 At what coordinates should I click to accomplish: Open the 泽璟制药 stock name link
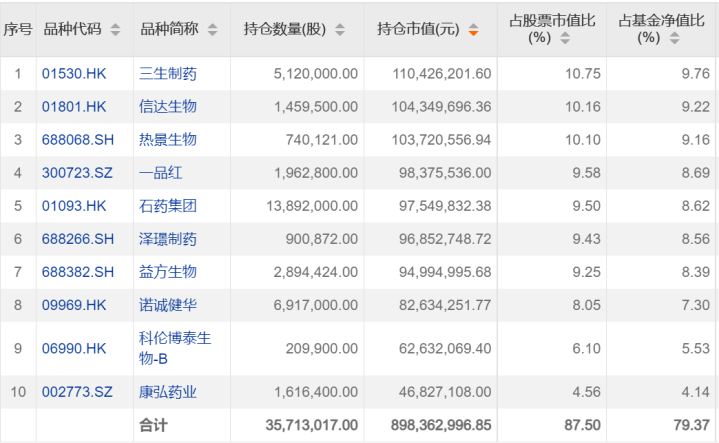pyautogui.click(x=168, y=239)
